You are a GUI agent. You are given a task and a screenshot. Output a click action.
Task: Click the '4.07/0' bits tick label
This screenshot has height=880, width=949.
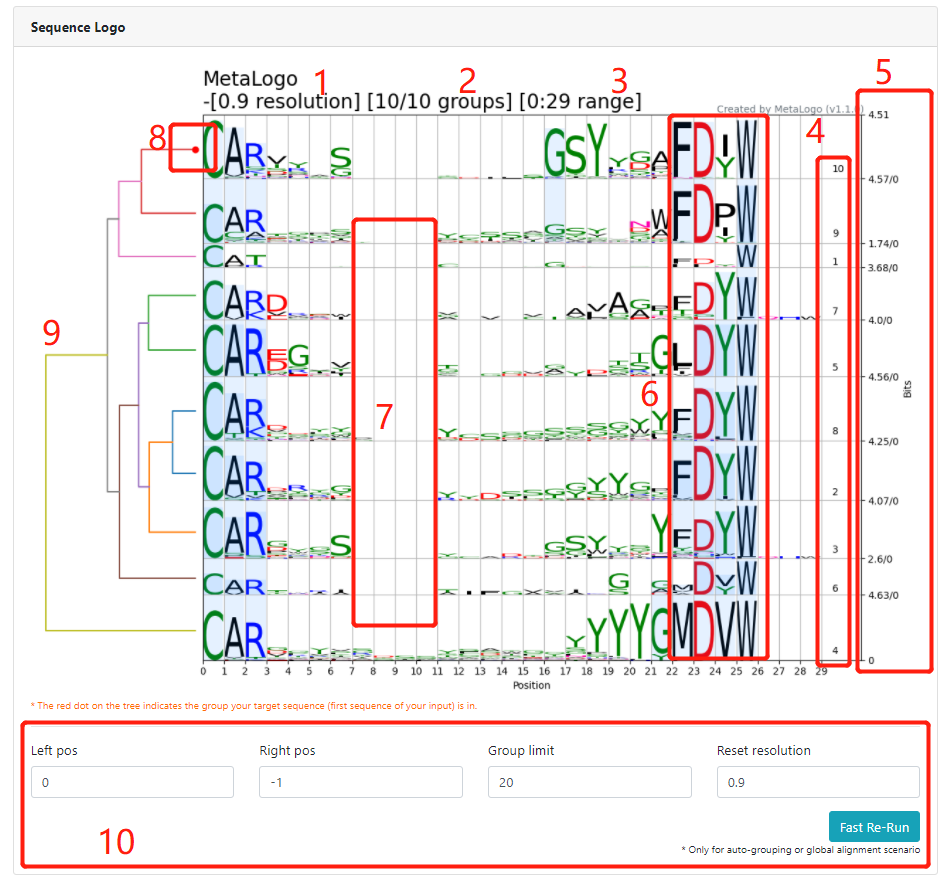point(883,501)
